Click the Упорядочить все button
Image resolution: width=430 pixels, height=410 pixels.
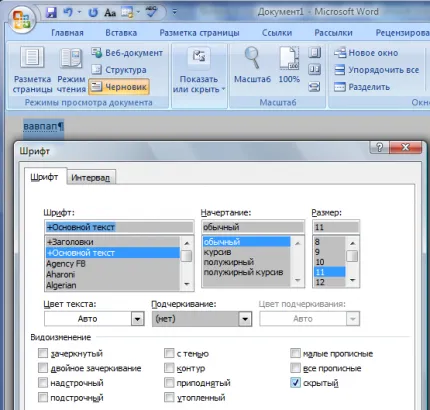tap(377, 70)
